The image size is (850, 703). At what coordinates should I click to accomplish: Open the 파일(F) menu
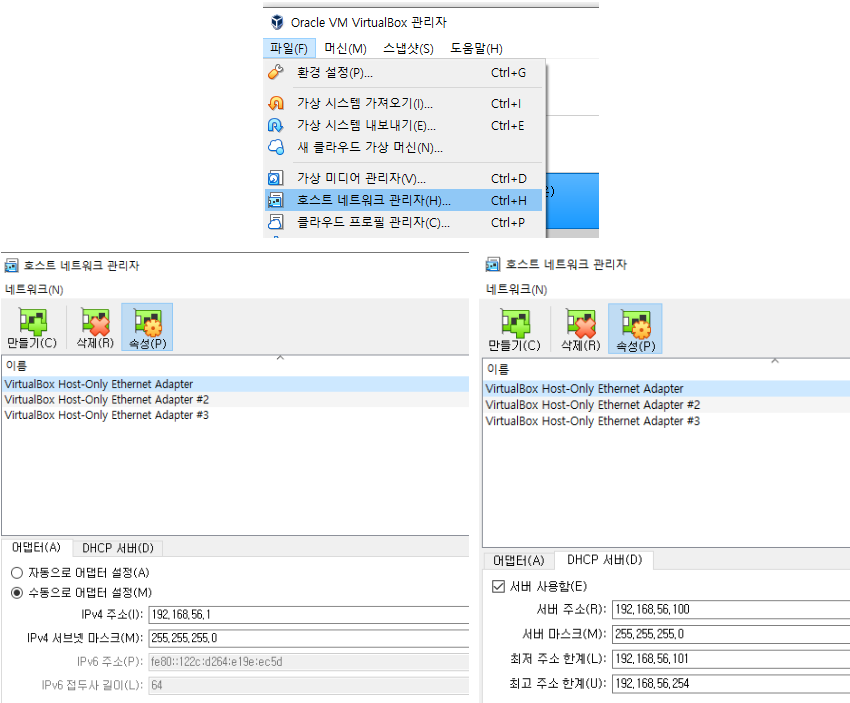[x=289, y=49]
